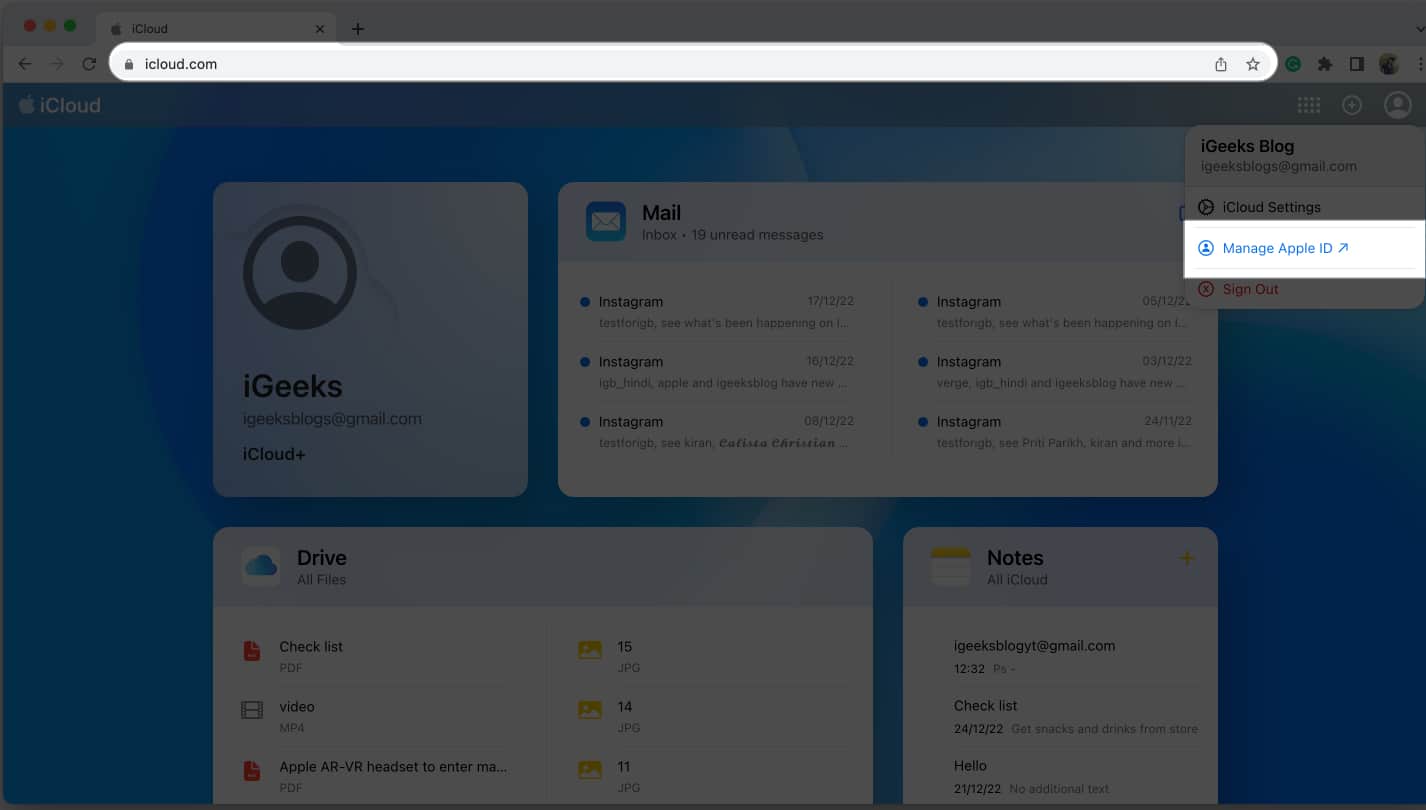This screenshot has width=1426, height=810.
Task: Click the Manage Apple ID link
Action: coord(1279,248)
